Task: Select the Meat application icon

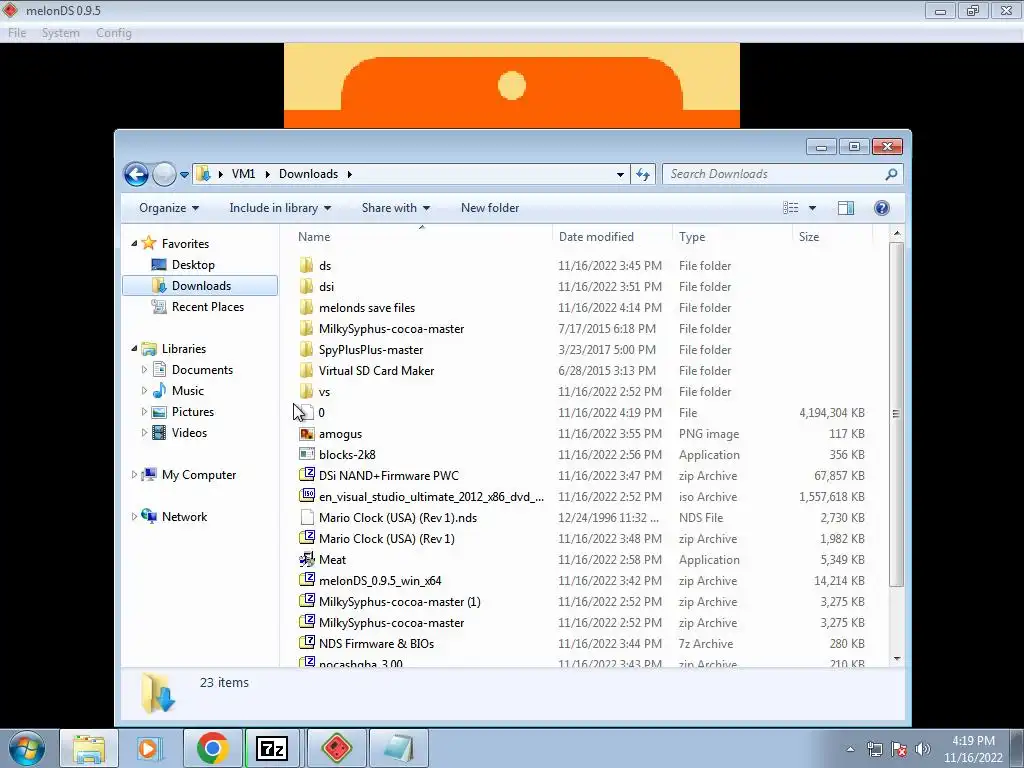Action: point(306,560)
